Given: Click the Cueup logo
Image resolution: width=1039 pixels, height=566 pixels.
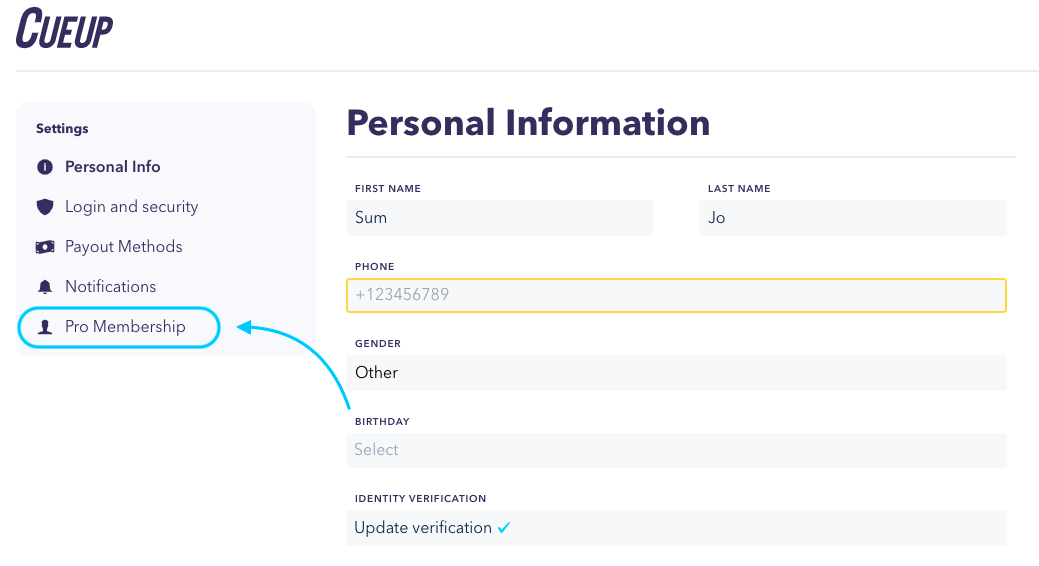Looking at the screenshot, I should point(64,28).
